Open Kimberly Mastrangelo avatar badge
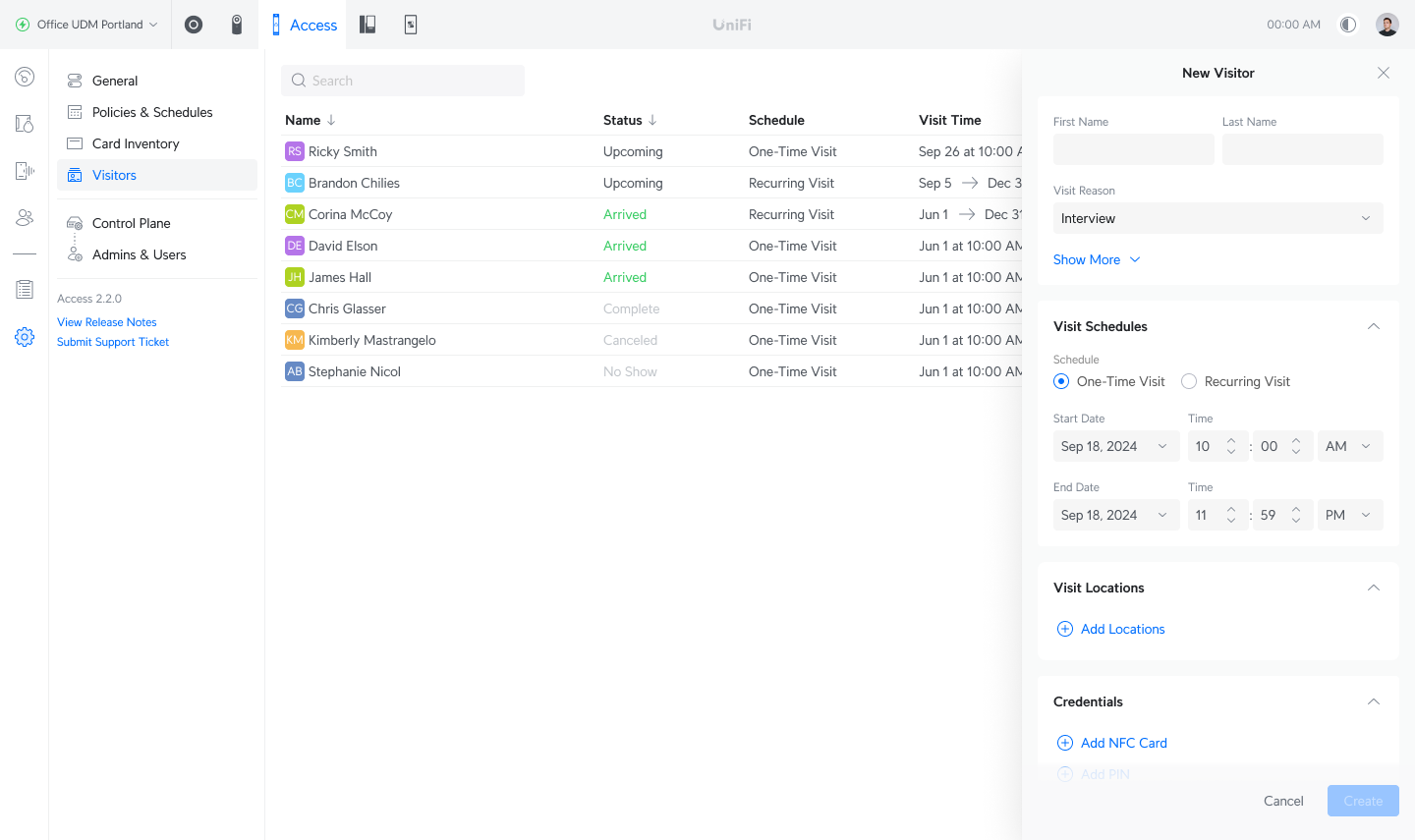Screen dimensions: 1415x840 tap(295, 340)
